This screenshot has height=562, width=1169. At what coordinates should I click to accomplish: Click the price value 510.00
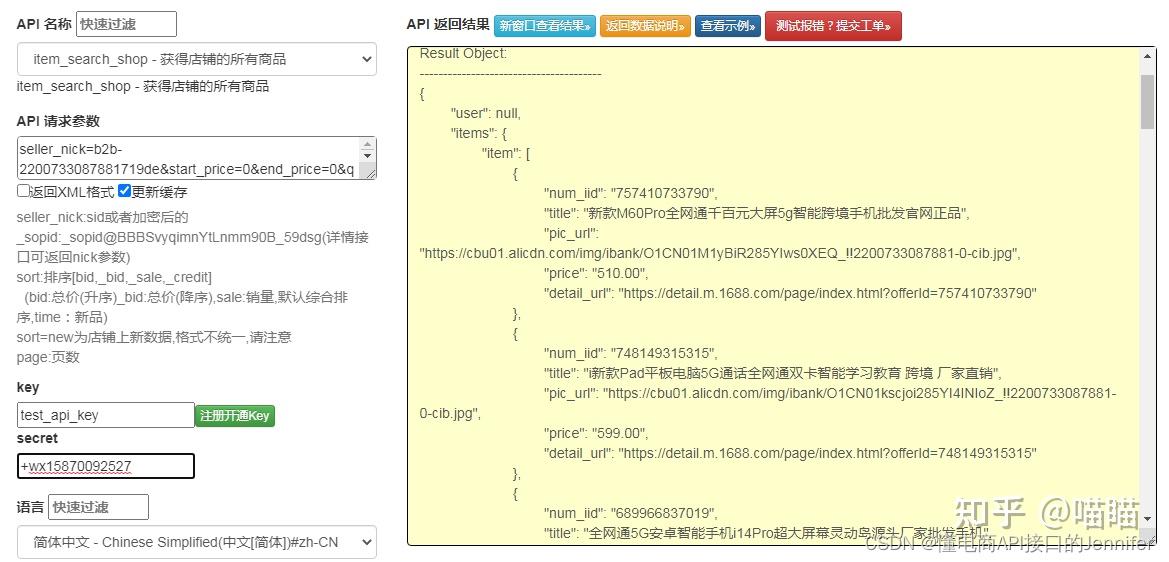click(x=620, y=274)
